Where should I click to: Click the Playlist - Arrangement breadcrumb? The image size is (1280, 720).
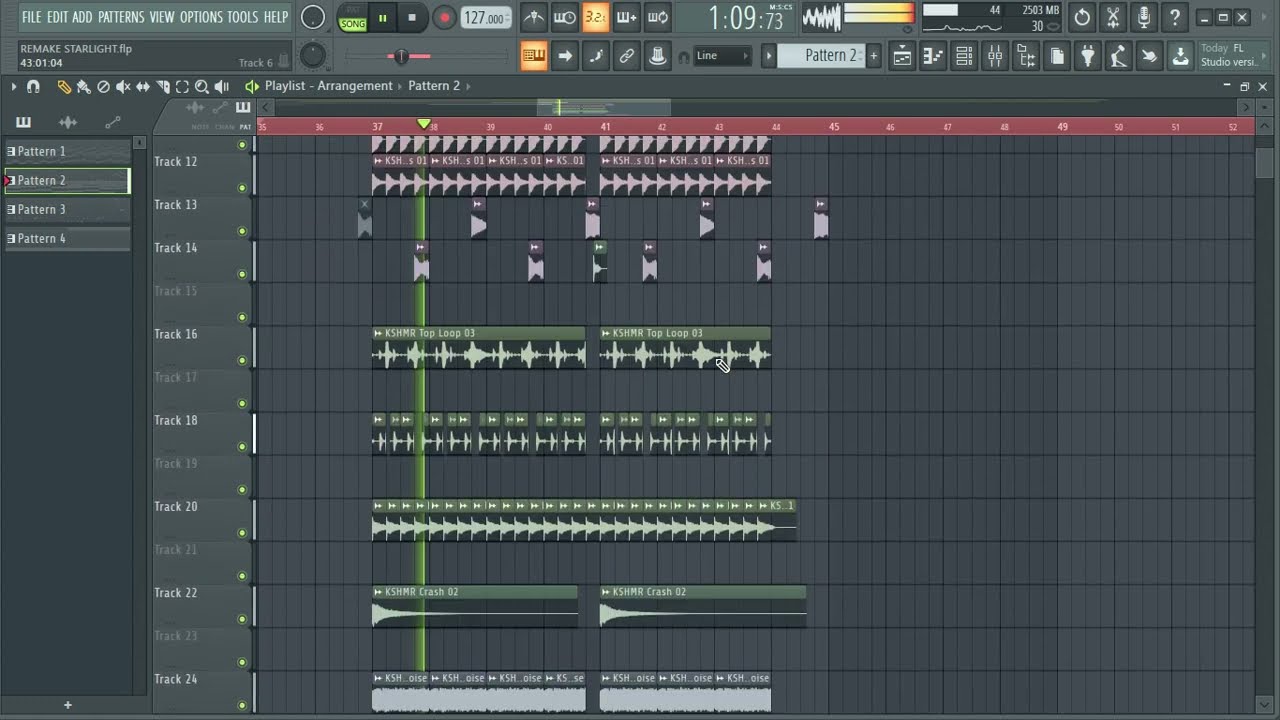[328, 86]
